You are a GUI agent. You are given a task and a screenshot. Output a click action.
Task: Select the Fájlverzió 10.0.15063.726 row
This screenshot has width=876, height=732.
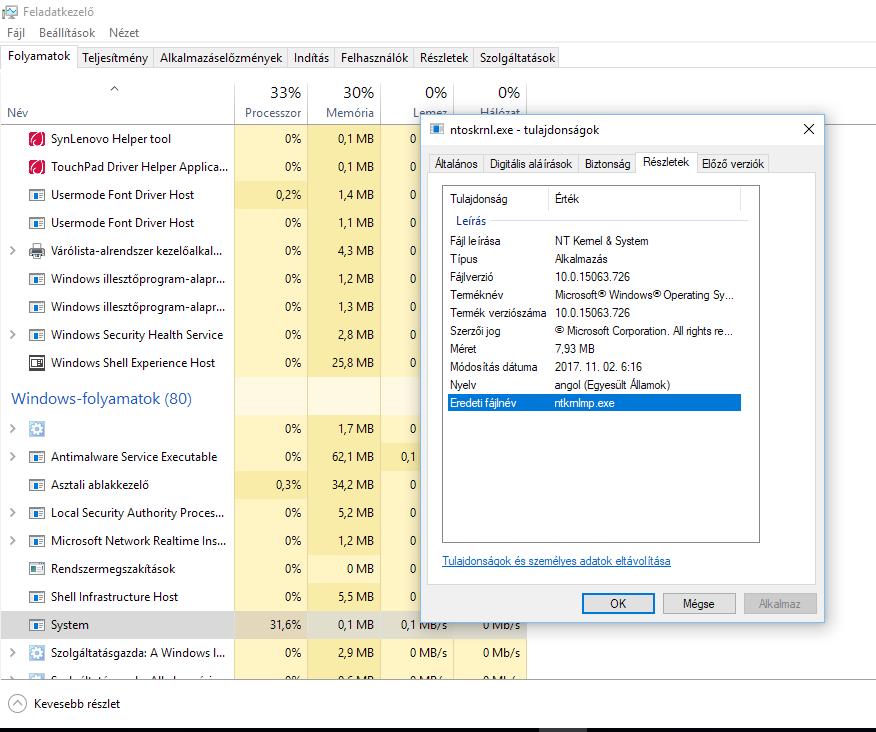pyautogui.click(x=594, y=277)
